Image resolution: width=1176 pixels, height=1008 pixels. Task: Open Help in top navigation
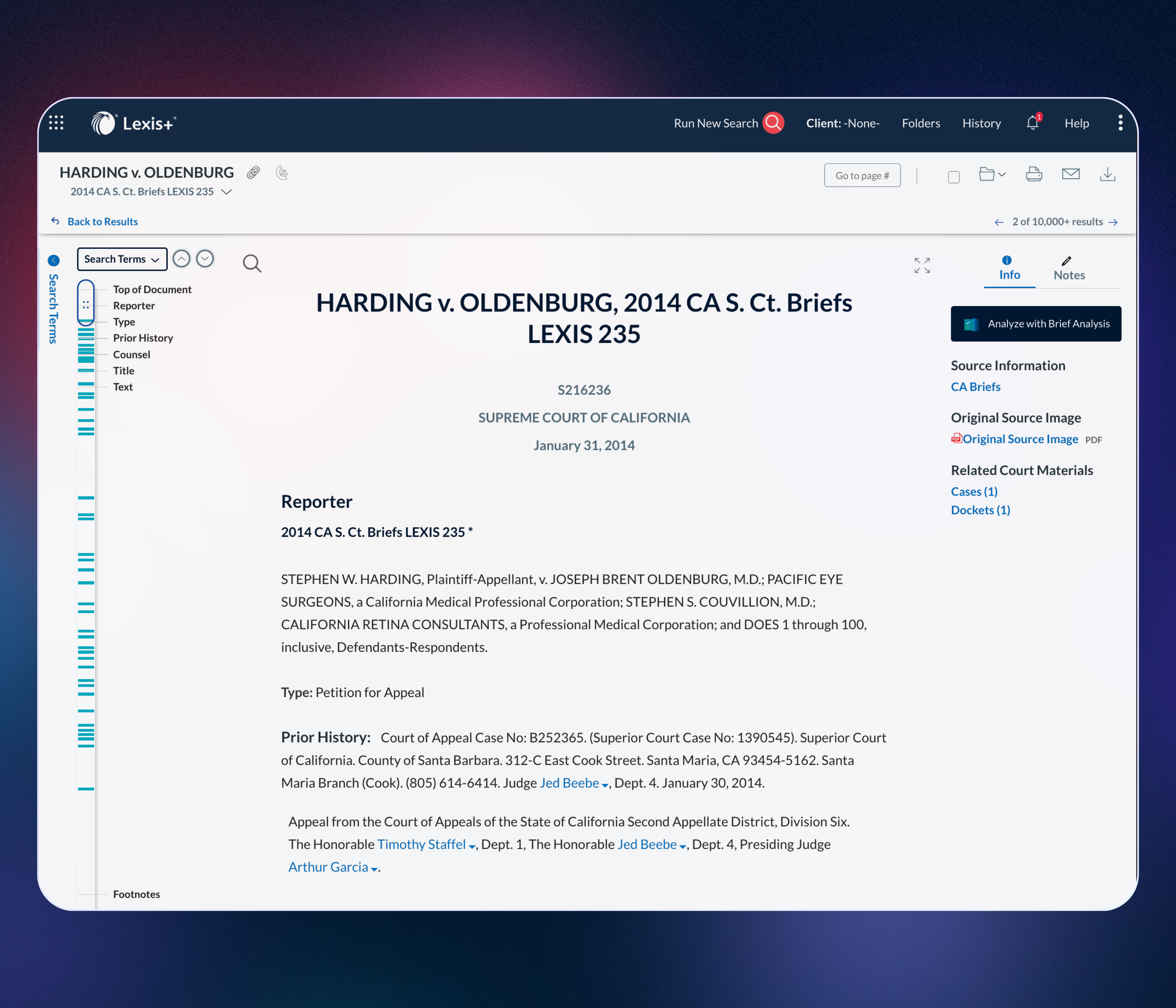pos(1076,123)
